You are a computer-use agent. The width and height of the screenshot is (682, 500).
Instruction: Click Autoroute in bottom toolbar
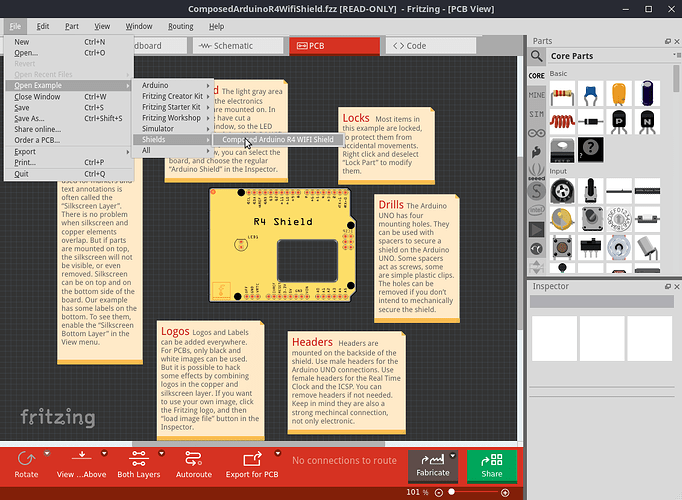click(x=194, y=465)
